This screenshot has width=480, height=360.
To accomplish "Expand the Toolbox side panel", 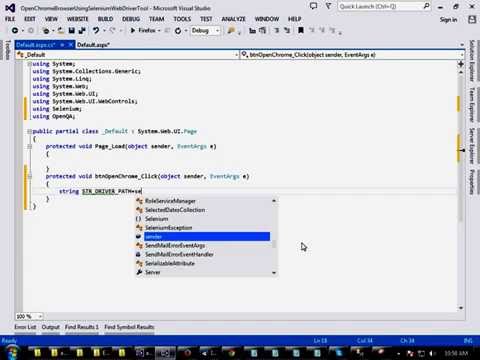I will click(7, 50).
